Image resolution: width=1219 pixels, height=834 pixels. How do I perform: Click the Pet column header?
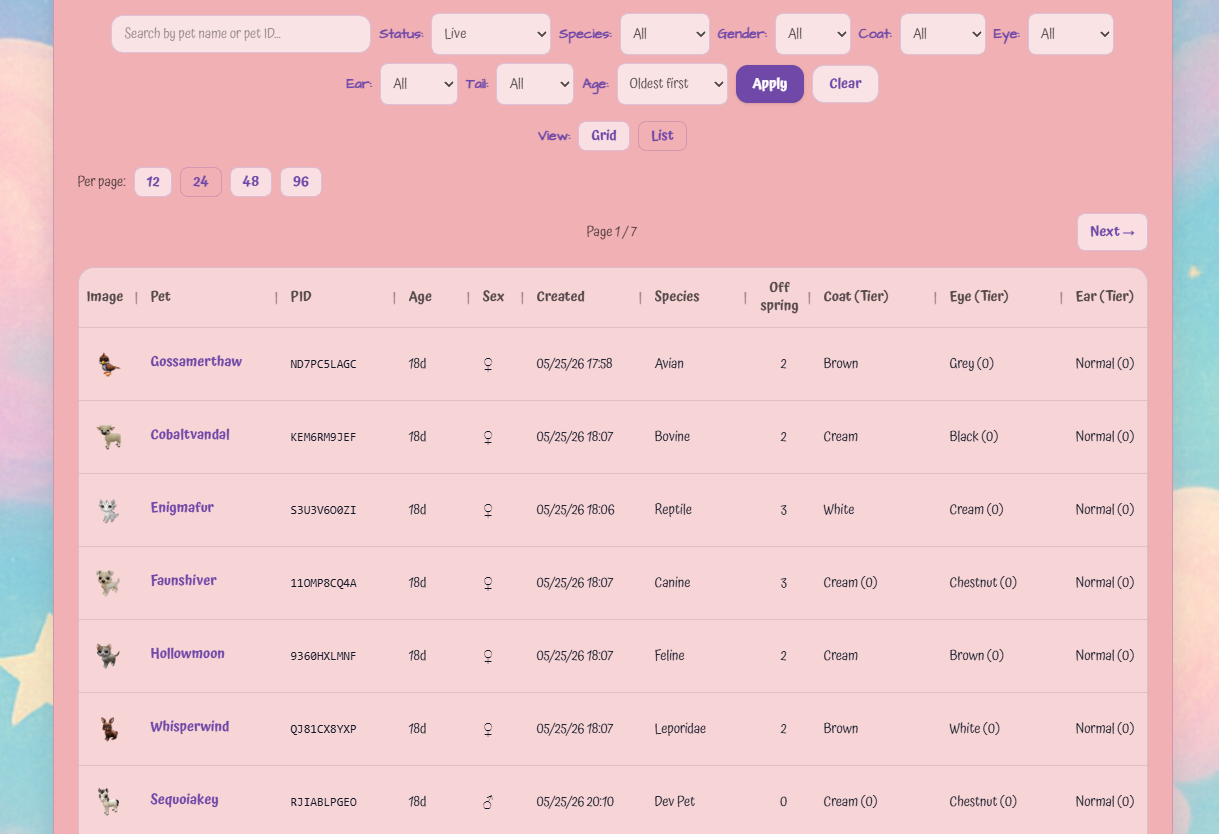(161, 297)
